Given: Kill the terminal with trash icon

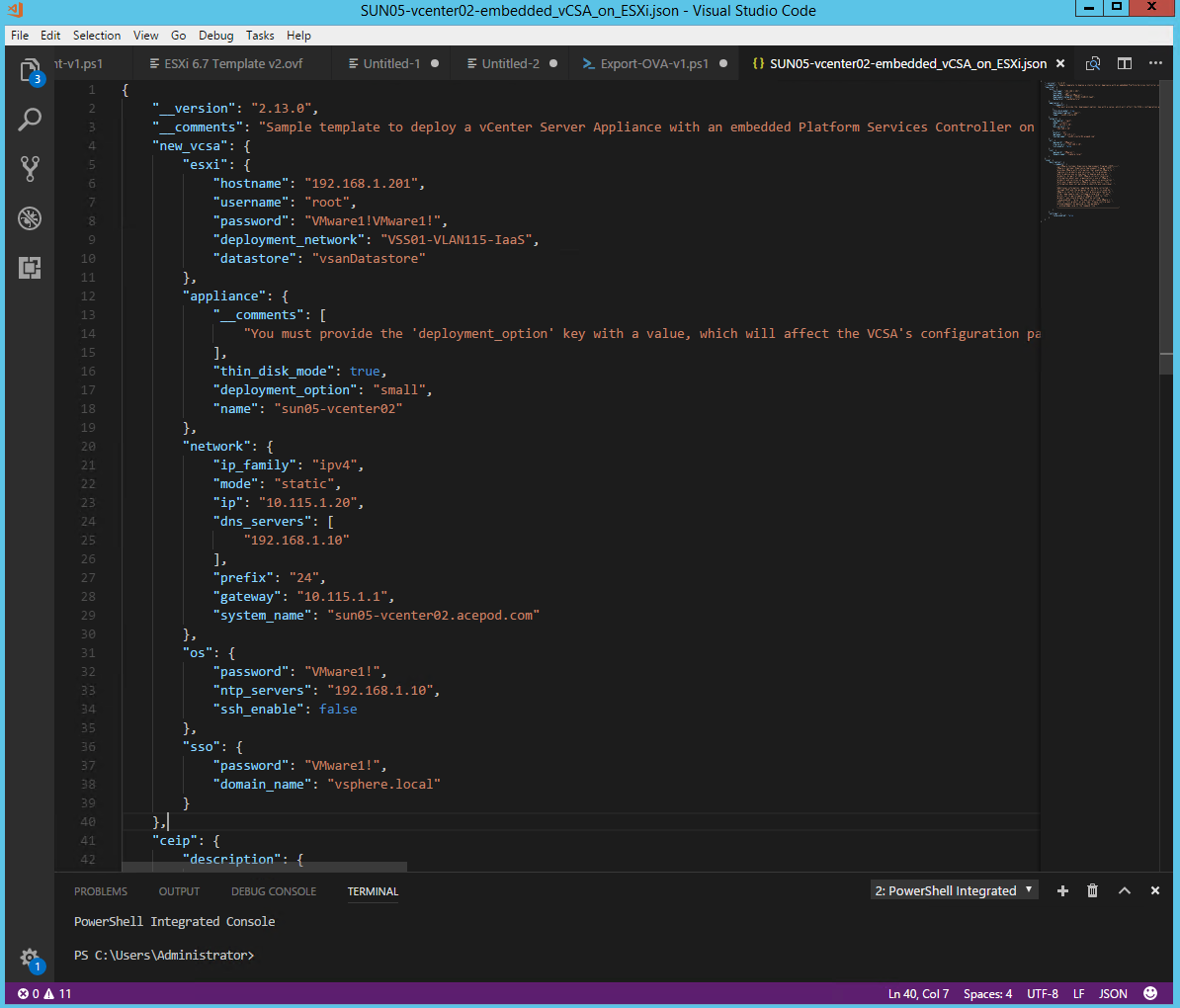Looking at the screenshot, I should pos(1093,890).
